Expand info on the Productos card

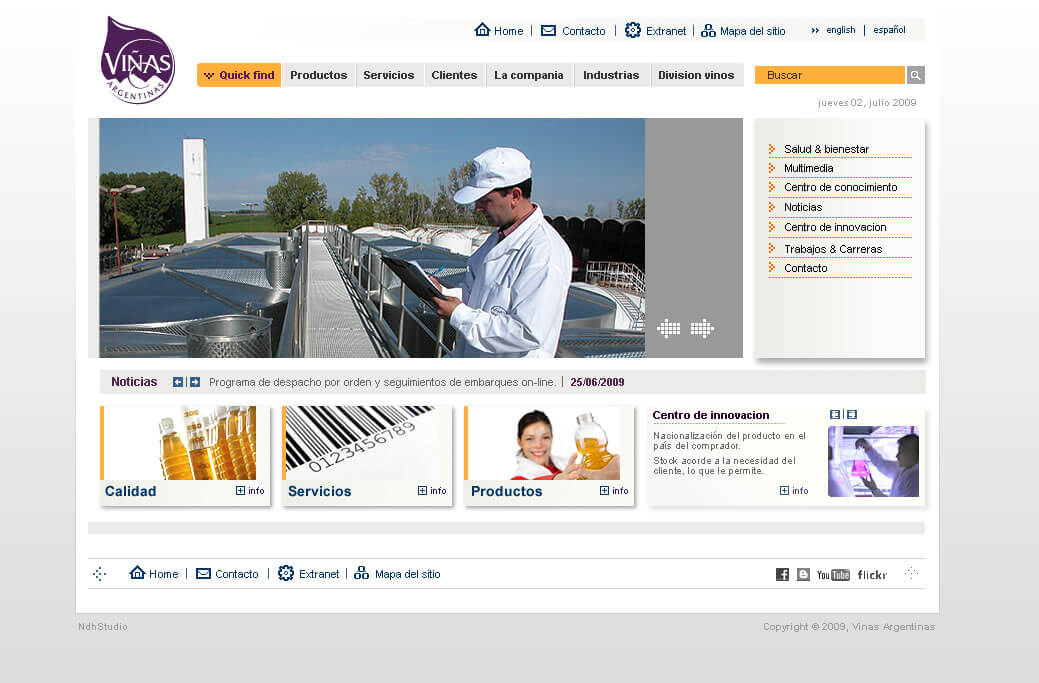coord(614,491)
